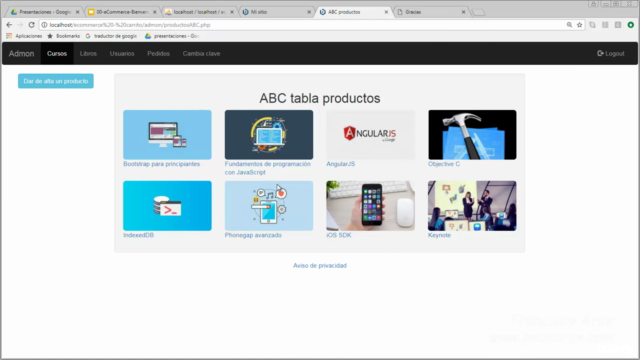Open the Keynote presentation thumbnail
The width and height of the screenshot is (640, 360).
[x=472, y=206]
